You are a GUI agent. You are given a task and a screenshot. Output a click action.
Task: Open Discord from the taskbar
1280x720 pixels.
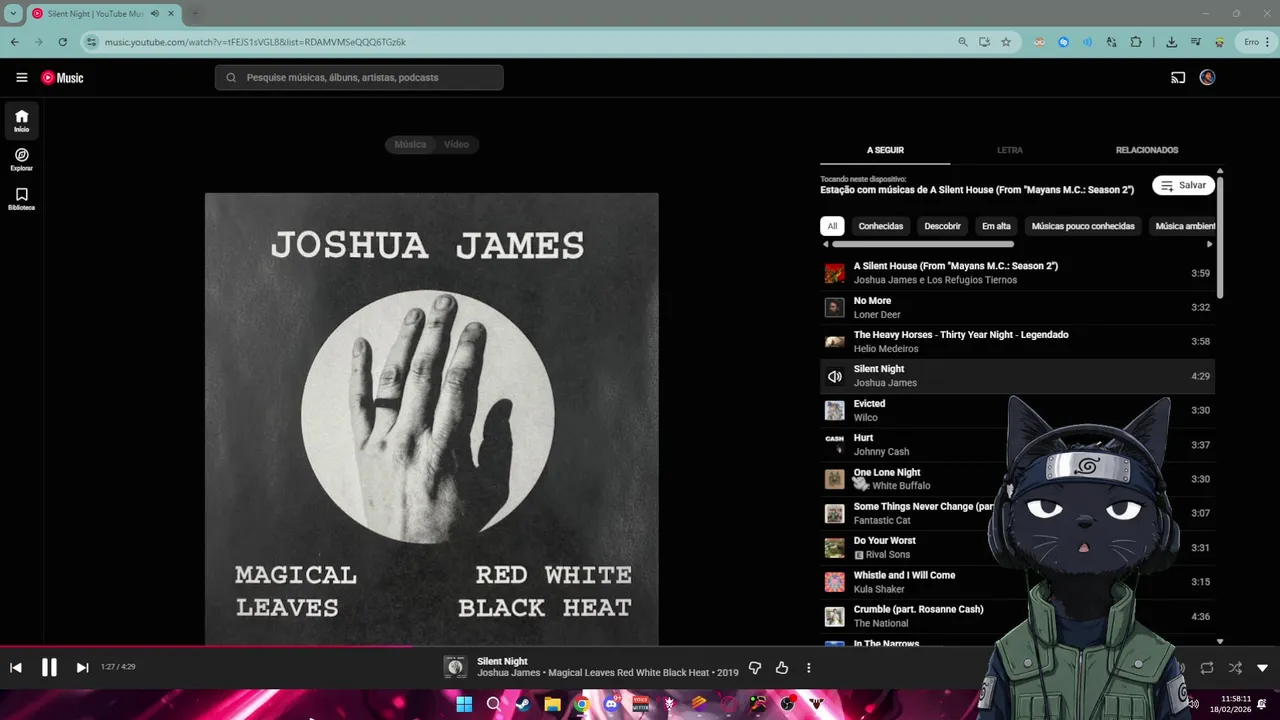pos(611,704)
